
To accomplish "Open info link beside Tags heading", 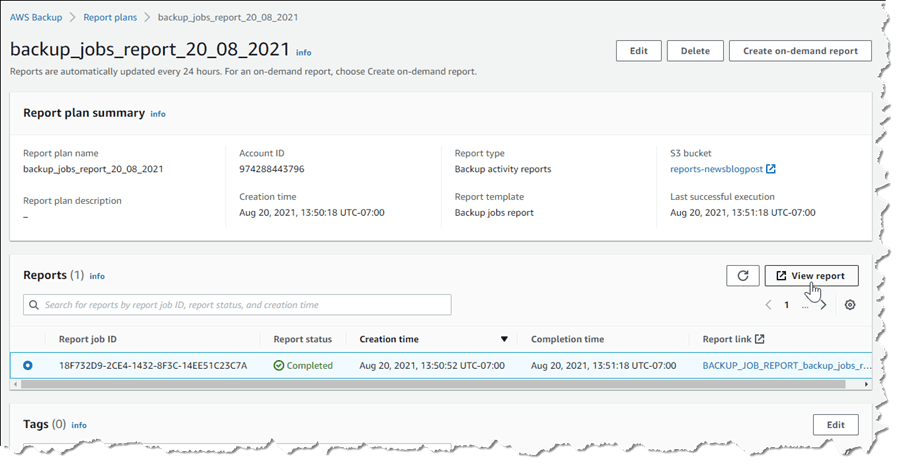I will click(79, 425).
